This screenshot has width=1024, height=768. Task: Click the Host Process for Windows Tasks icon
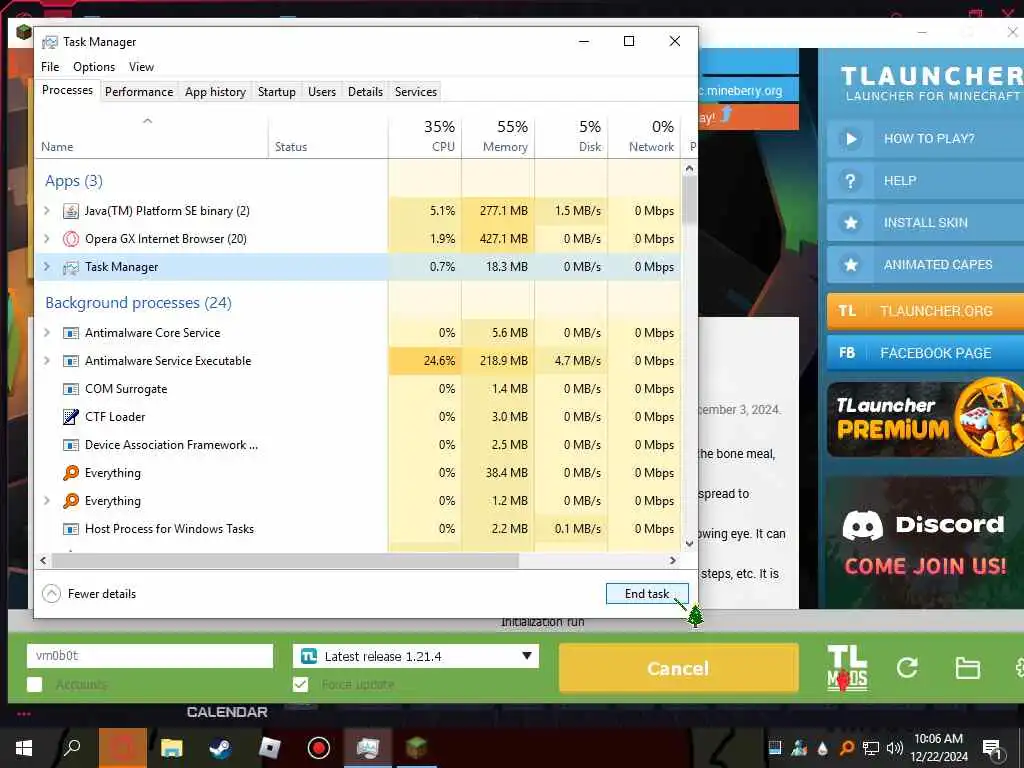[71, 529]
